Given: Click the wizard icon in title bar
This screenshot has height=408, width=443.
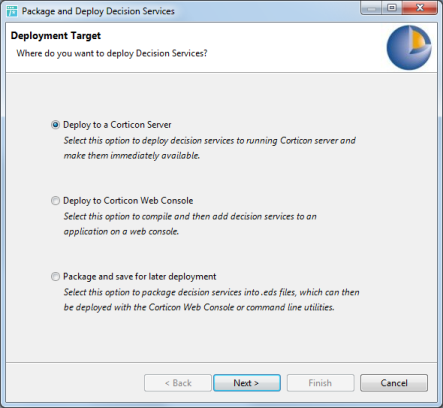Looking at the screenshot, I should (x=12, y=11).
